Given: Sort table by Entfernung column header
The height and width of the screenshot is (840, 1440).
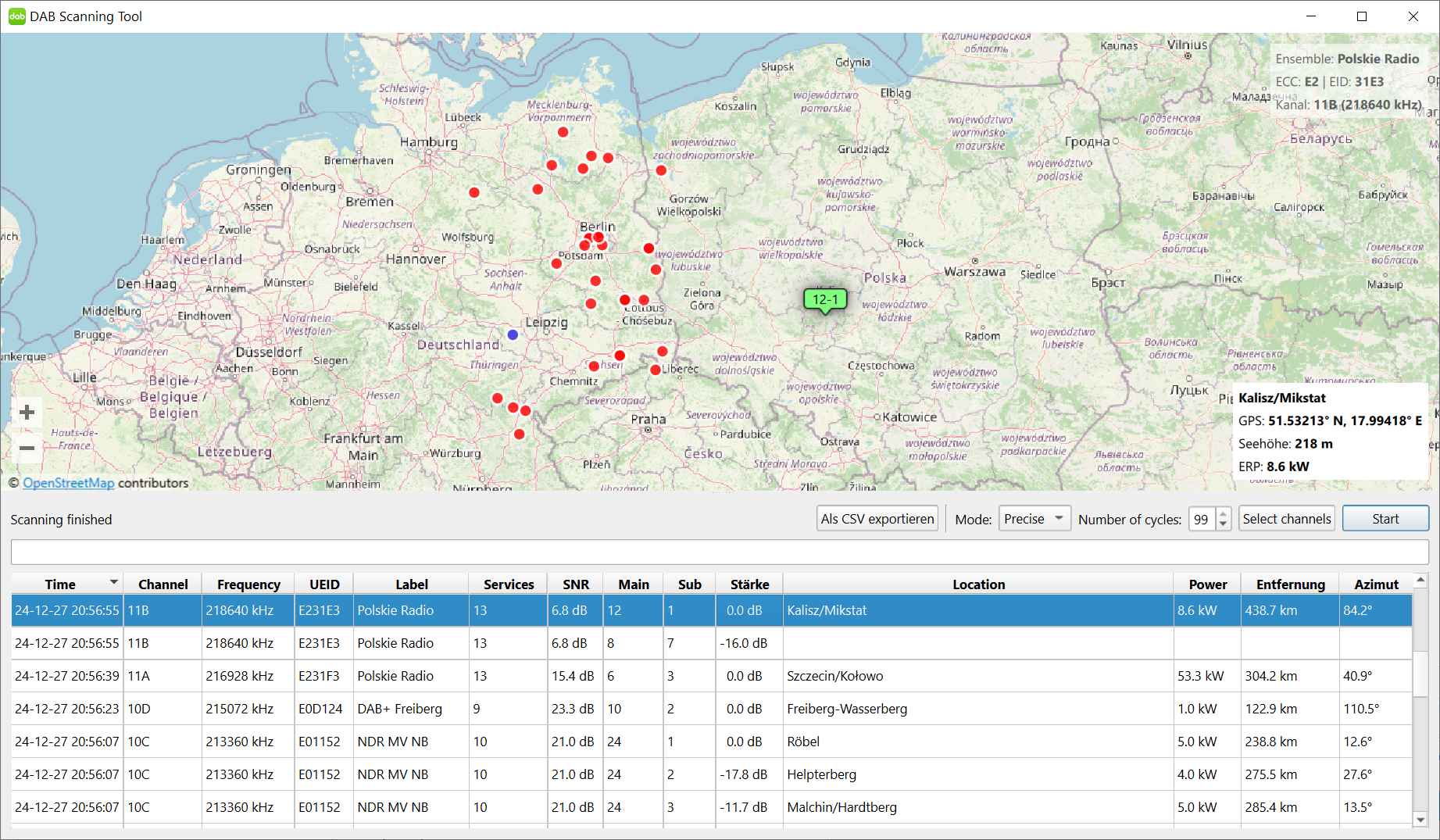Looking at the screenshot, I should (x=1290, y=584).
